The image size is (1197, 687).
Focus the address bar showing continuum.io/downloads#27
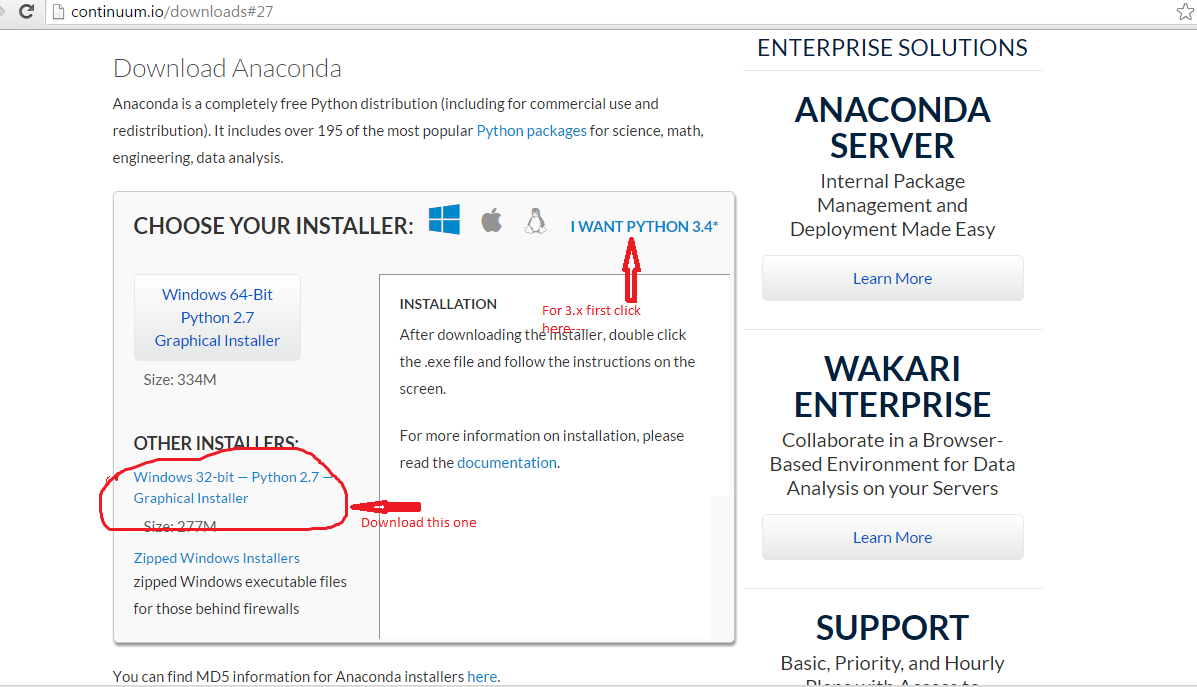611,11
